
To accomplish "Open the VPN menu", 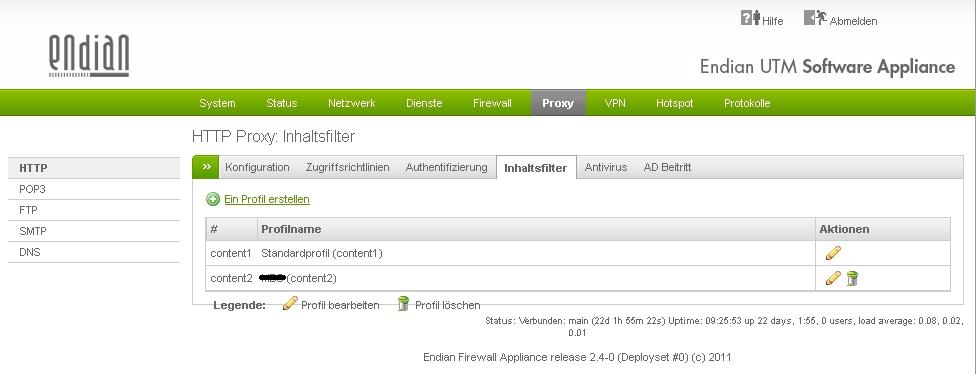I will (615, 103).
